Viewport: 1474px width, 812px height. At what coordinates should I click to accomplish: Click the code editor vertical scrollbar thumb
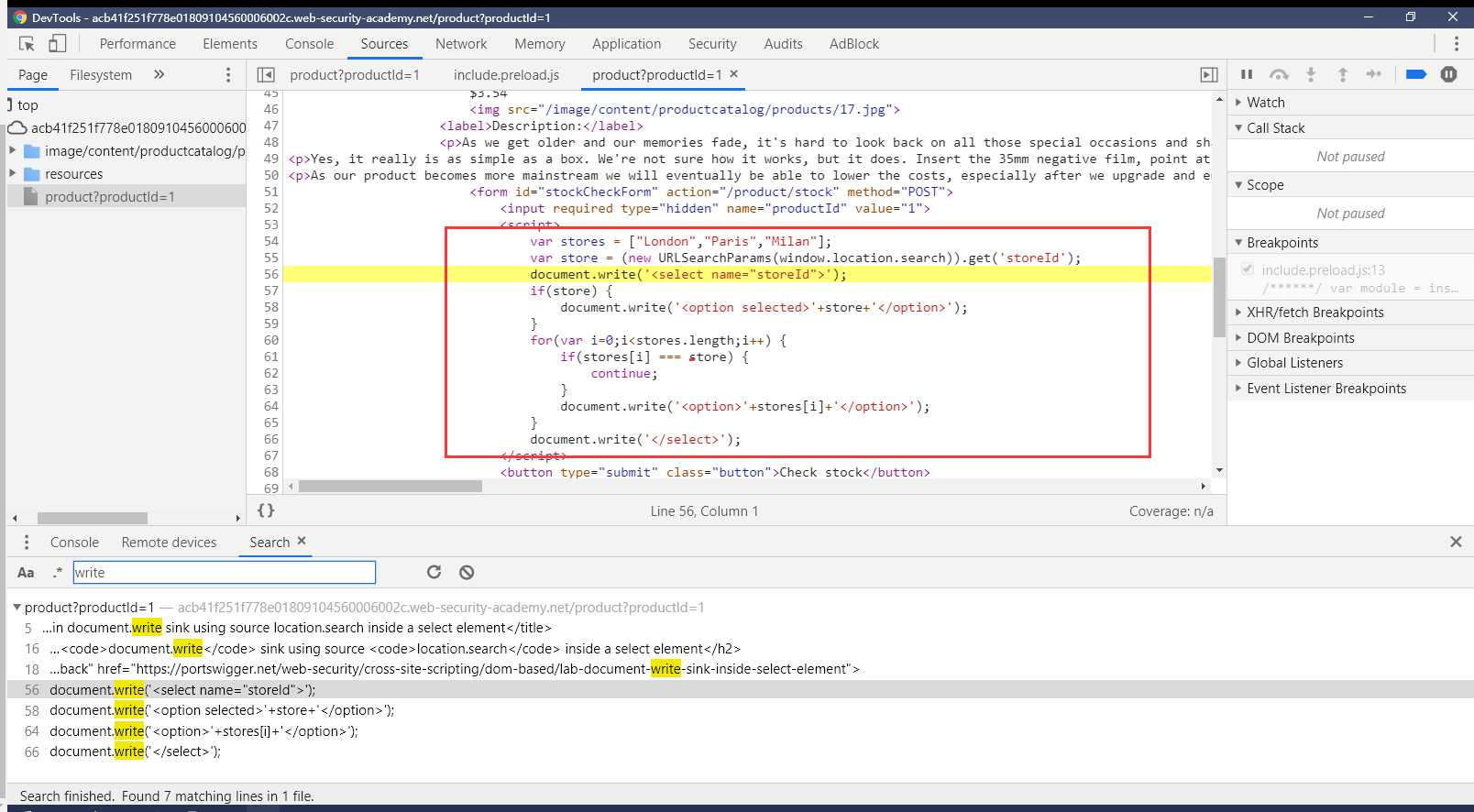(1218, 297)
